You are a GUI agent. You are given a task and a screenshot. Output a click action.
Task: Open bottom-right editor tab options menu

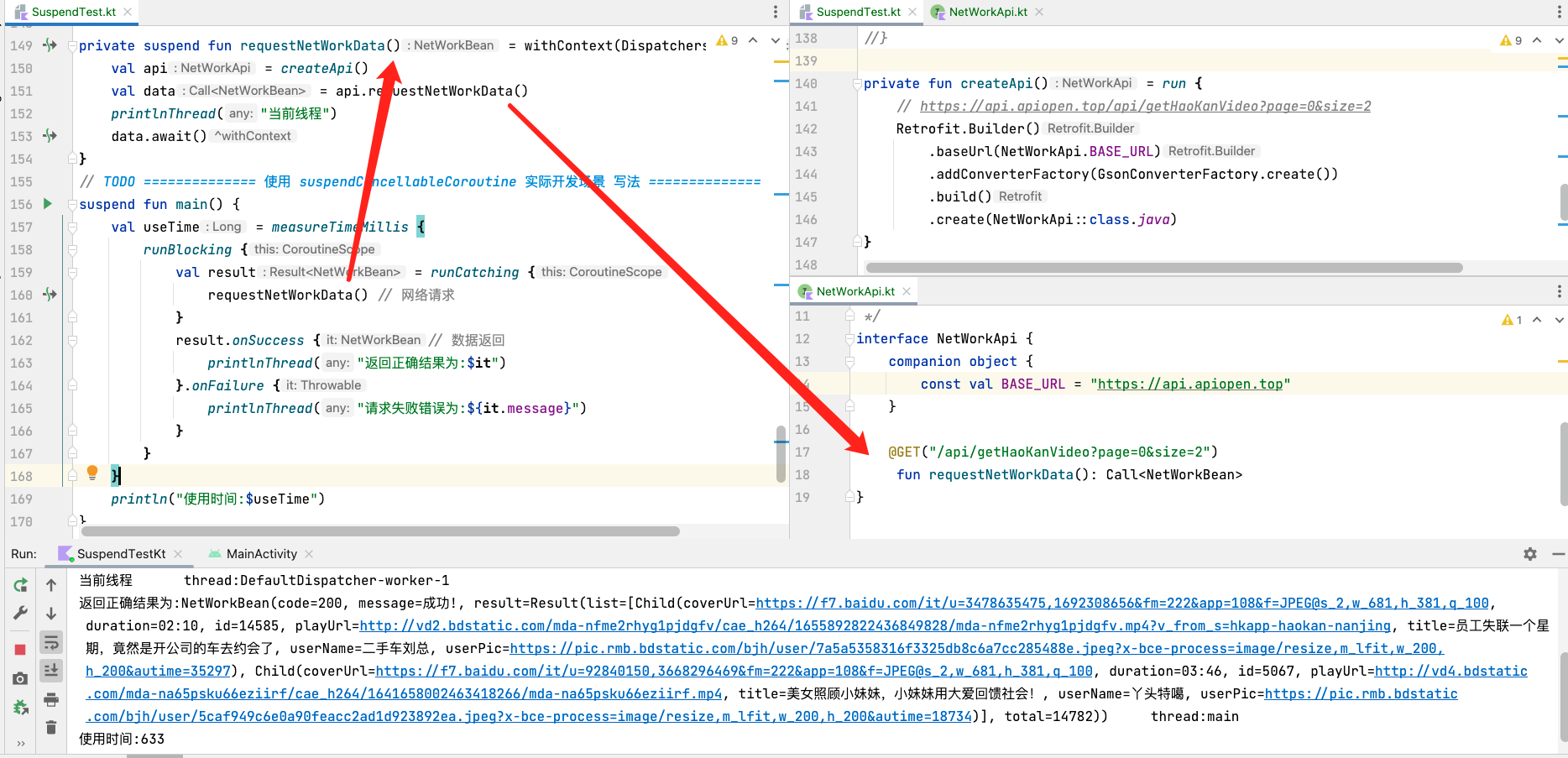pos(1560,291)
